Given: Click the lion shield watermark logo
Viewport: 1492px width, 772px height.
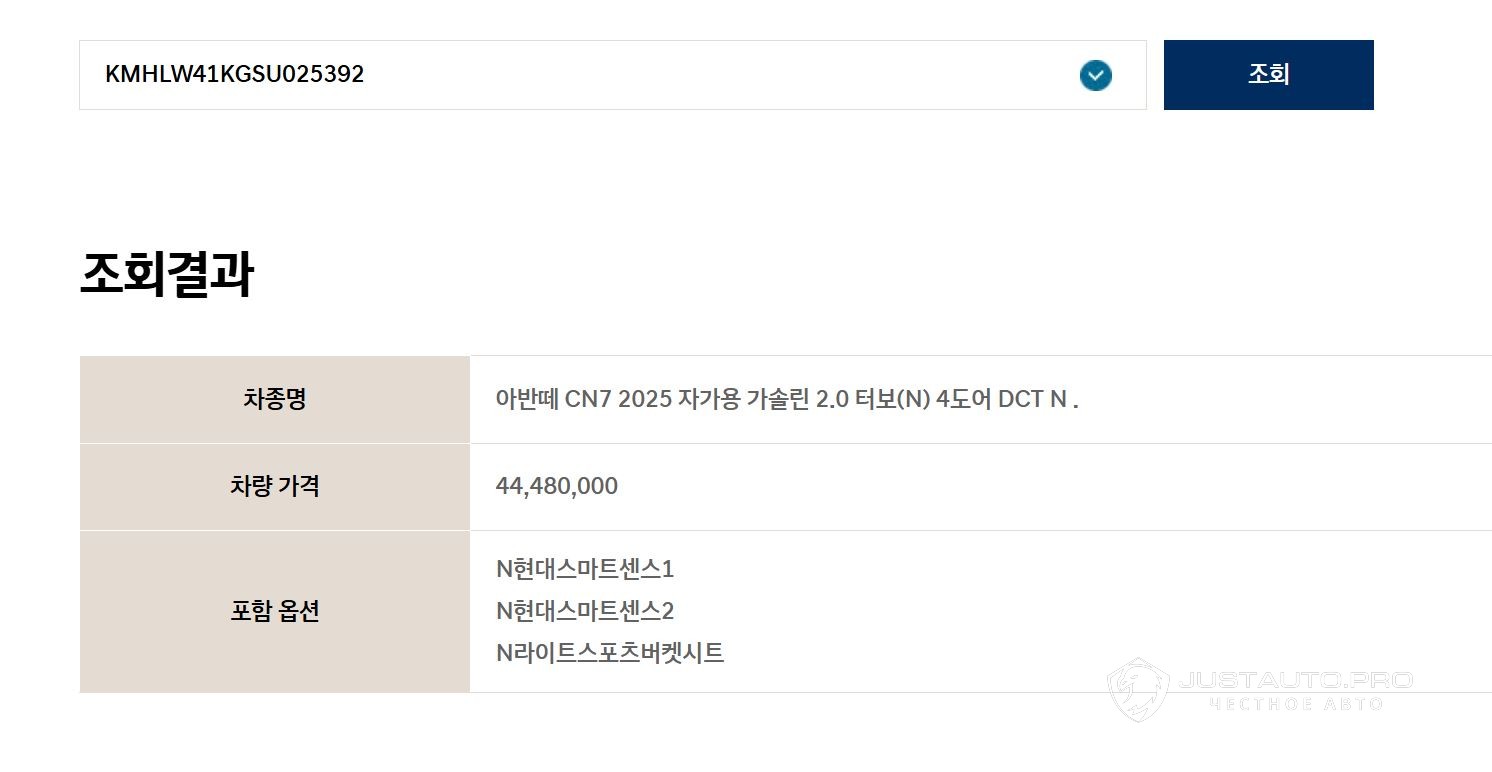Looking at the screenshot, I should (1138, 690).
